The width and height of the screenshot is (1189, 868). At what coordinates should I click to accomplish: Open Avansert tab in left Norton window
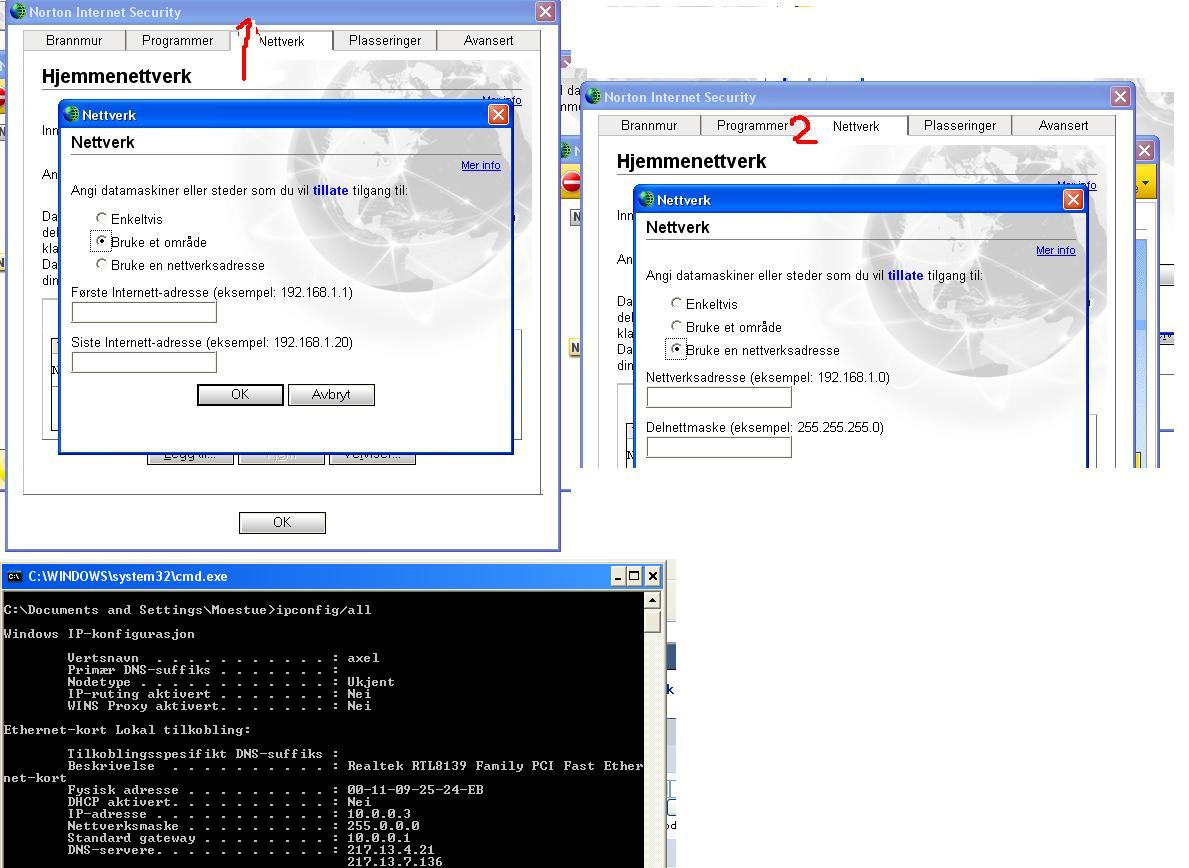click(x=488, y=40)
